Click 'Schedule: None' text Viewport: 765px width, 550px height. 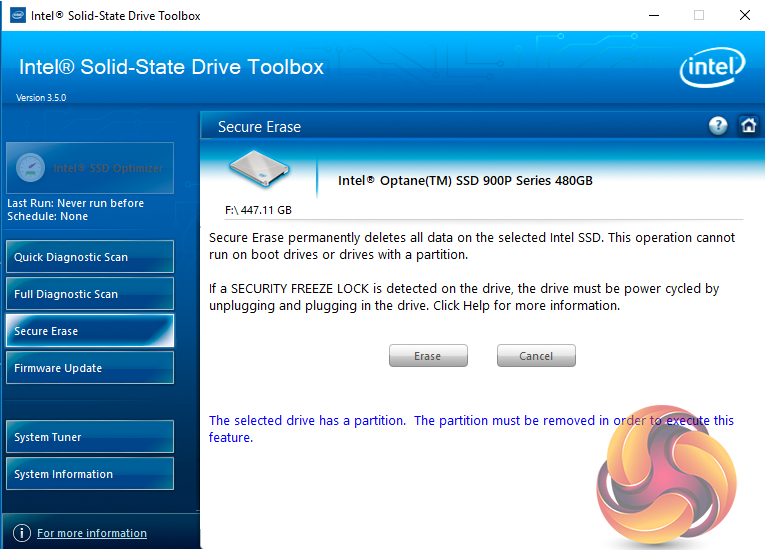point(47,216)
